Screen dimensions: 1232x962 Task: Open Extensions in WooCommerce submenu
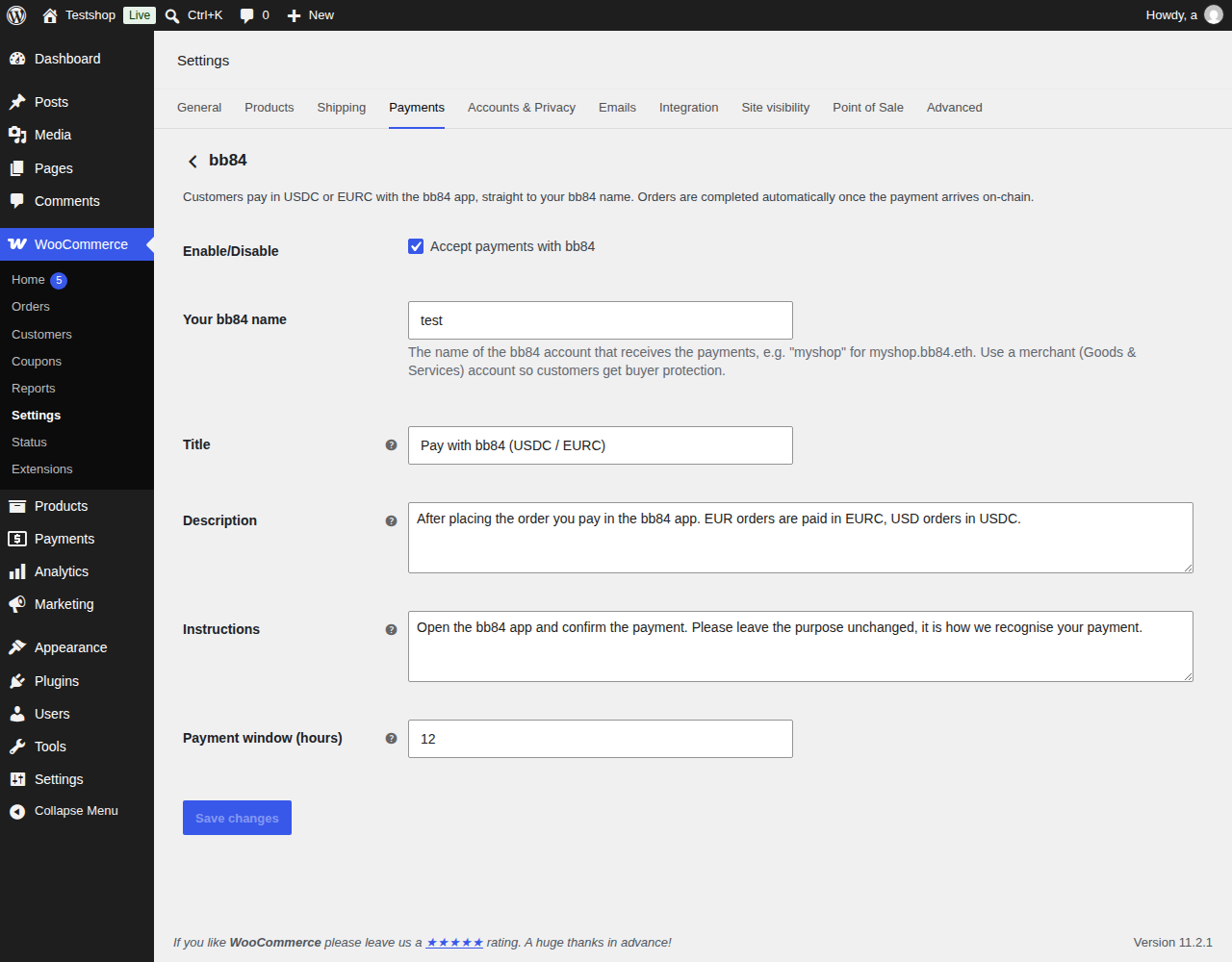[42, 469]
